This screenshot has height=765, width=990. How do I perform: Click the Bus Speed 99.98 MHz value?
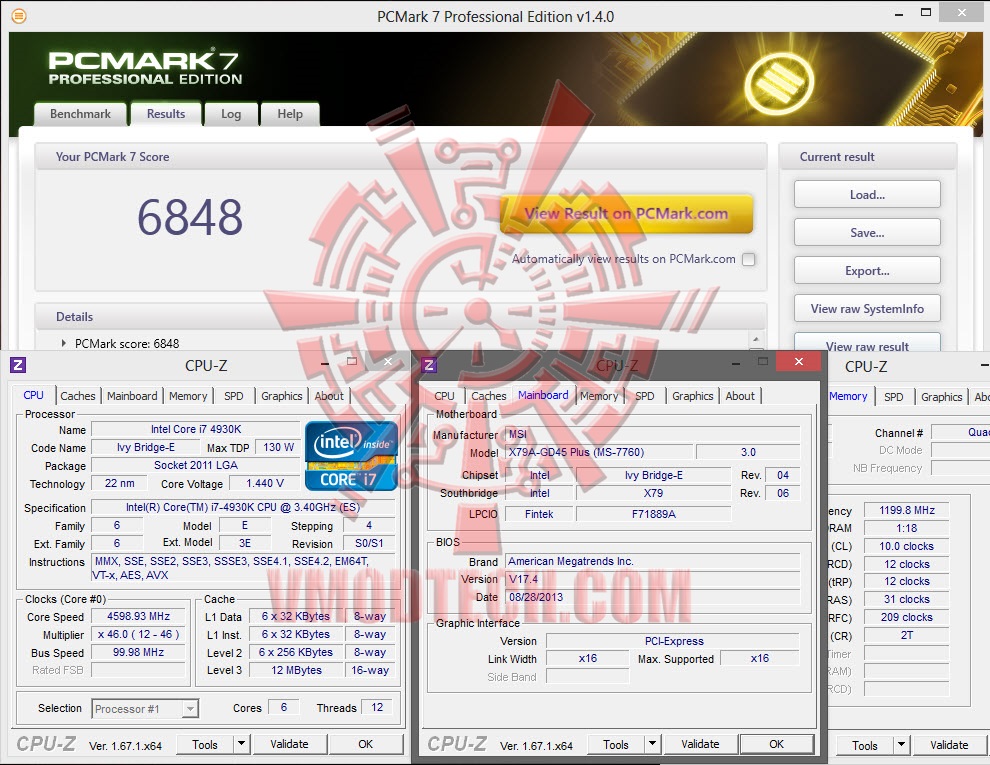click(138, 652)
